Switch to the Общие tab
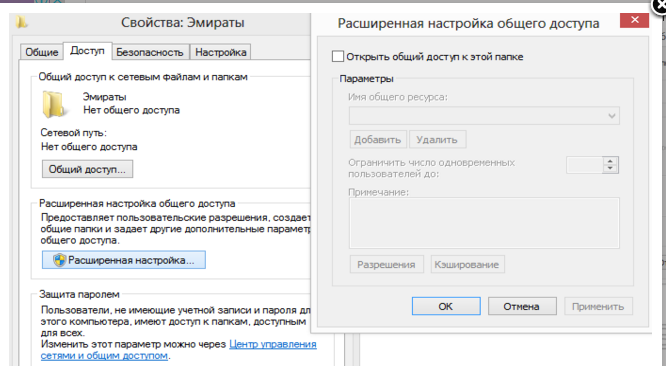Image resolution: width=666 pixels, height=366 pixels. pyautogui.click(x=42, y=52)
